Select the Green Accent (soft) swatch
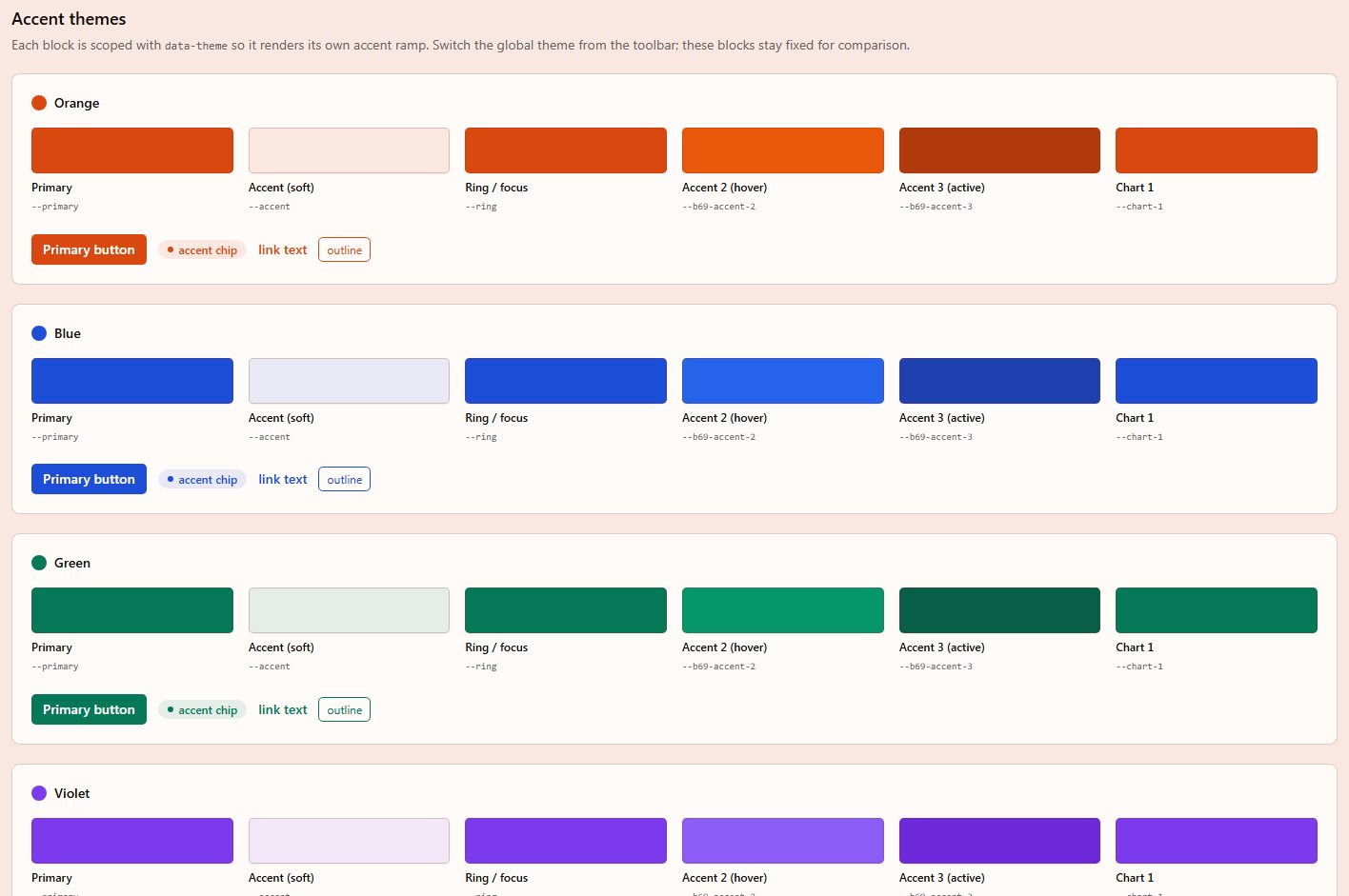 [x=349, y=610]
